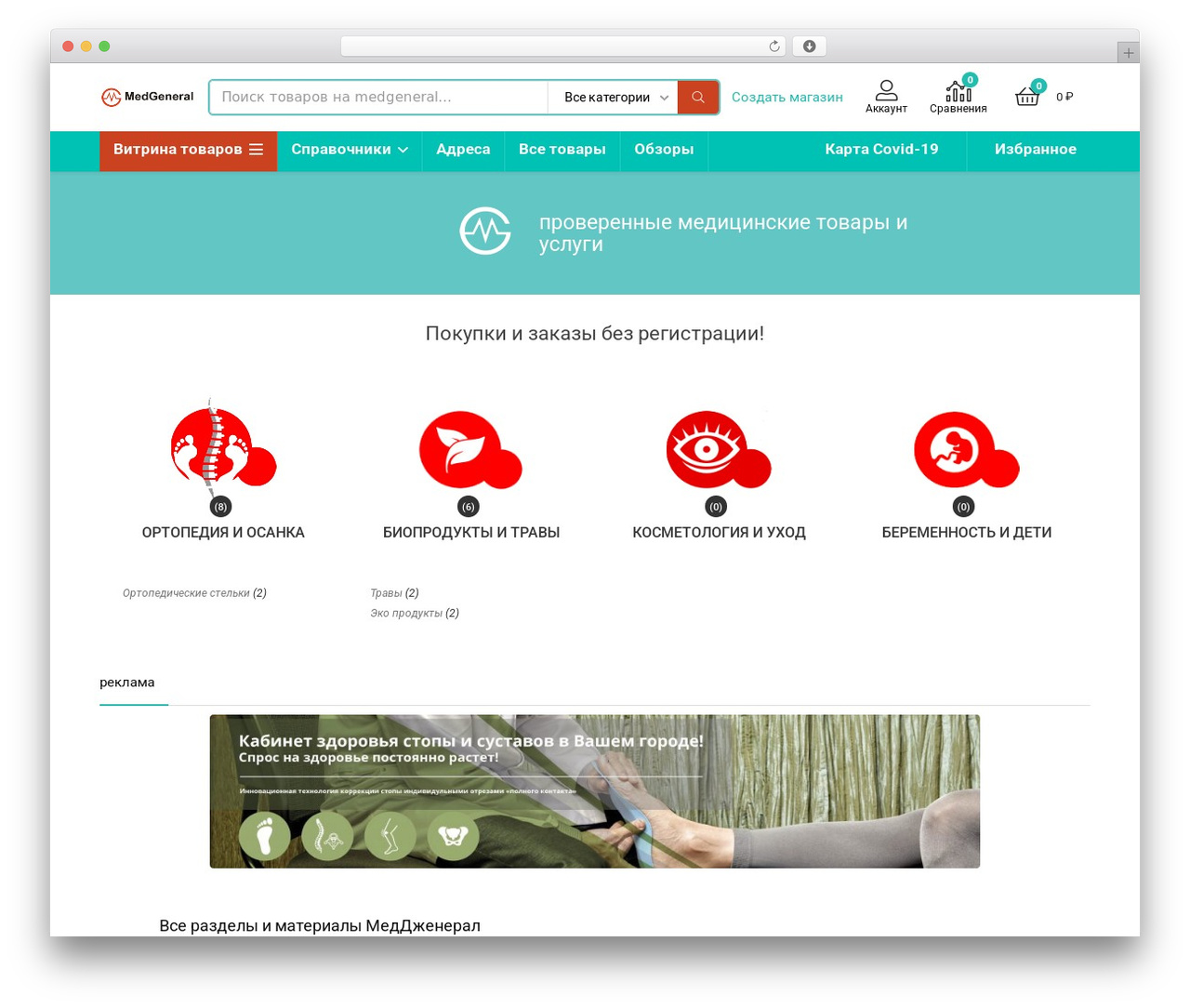
Task: Open Карта Covid-19 menu item
Action: coord(882,150)
